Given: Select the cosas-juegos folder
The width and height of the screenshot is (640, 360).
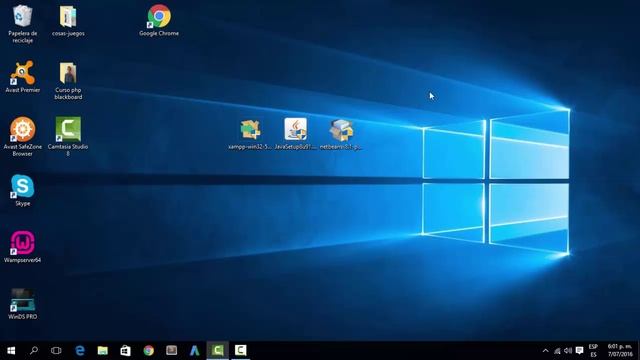Looking at the screenshot, I should pyautogui.click(x=68, y=21).
